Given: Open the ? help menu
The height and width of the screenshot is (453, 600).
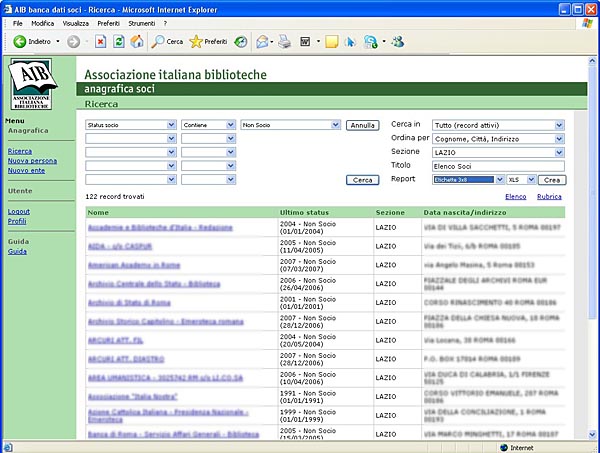Looking at the screenshot, I should click(165, 23).
